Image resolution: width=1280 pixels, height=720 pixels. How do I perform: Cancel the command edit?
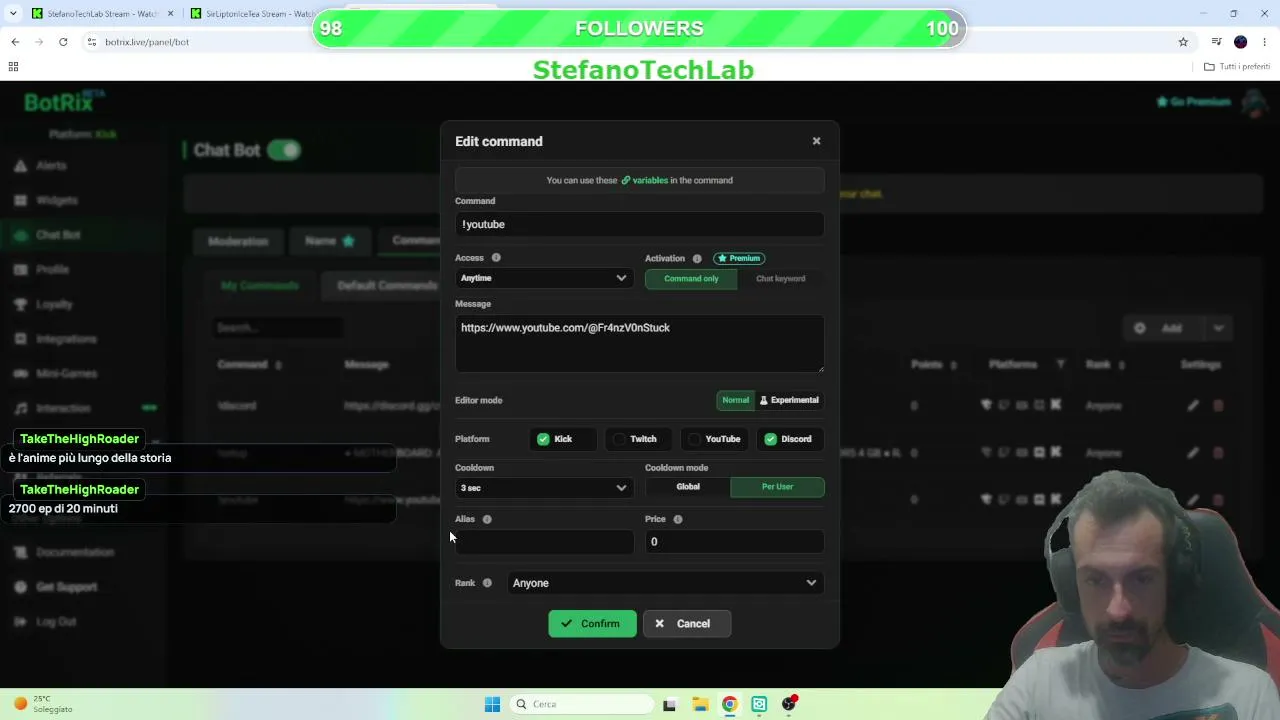[686, 624]
